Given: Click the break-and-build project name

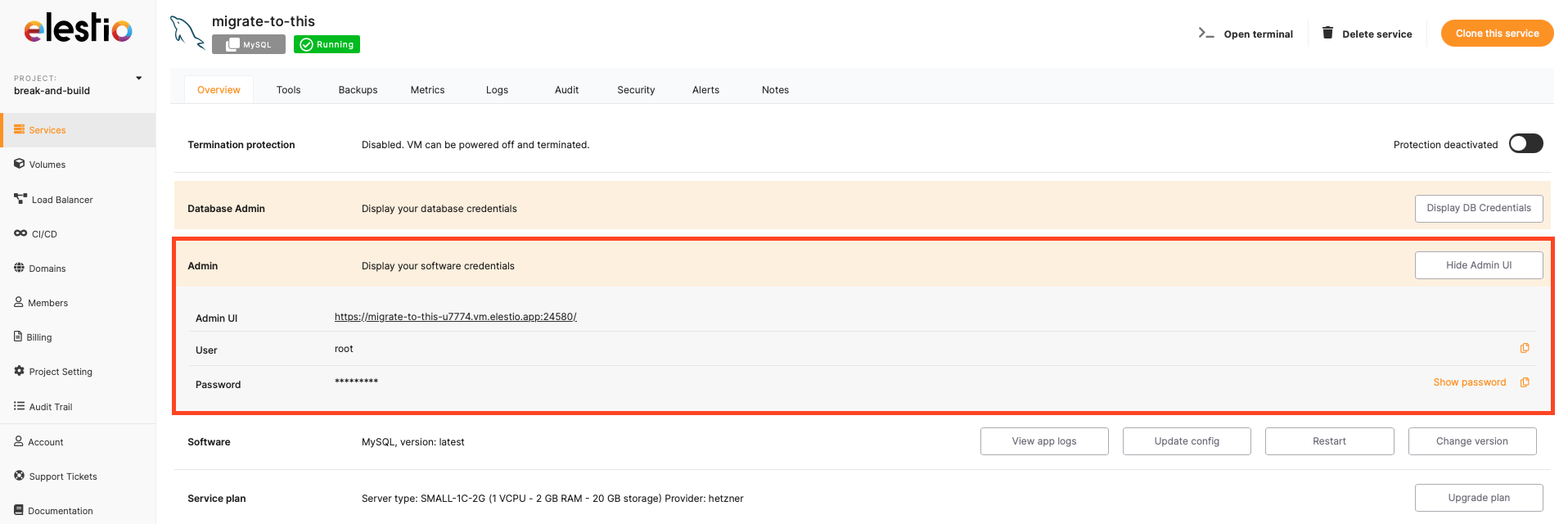Looking at the screenshot, I should [52, 91].
